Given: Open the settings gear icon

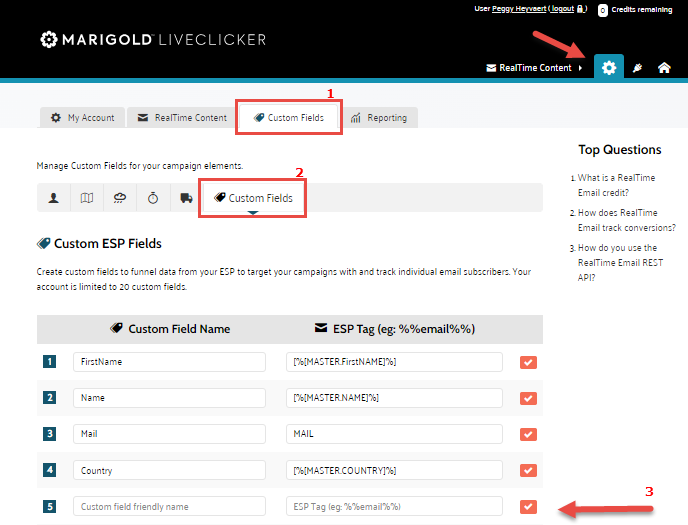Looking at the screenshot, I should click(608, 67).
